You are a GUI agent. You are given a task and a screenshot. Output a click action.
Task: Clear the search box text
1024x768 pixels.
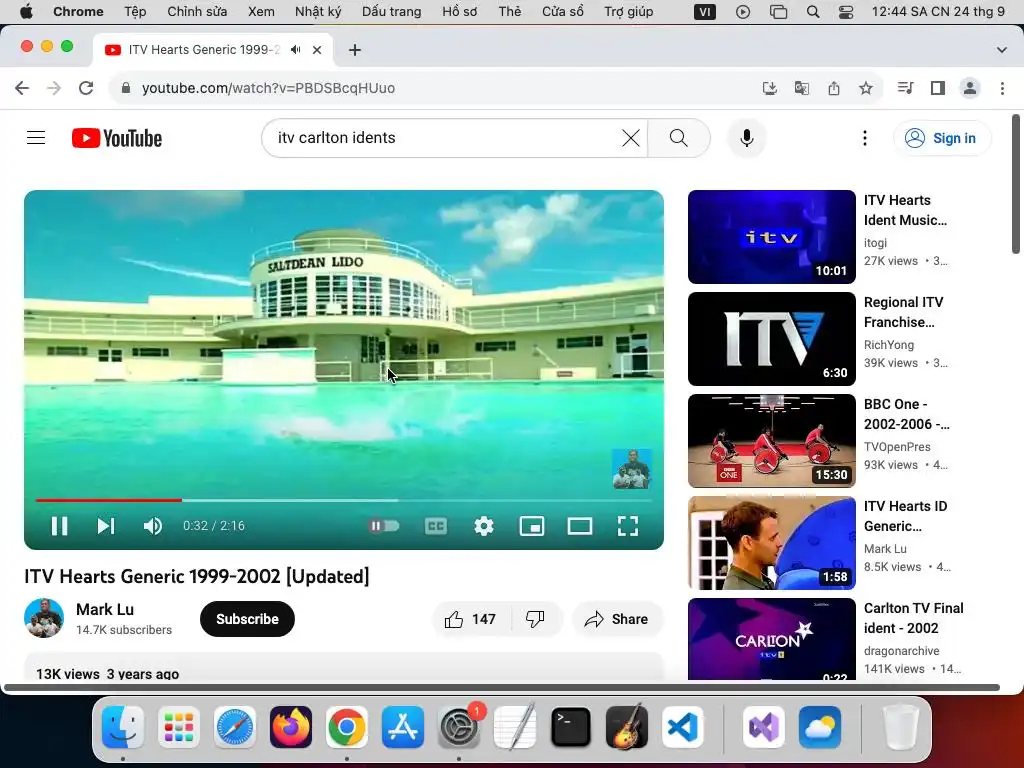tap(631, 138)
